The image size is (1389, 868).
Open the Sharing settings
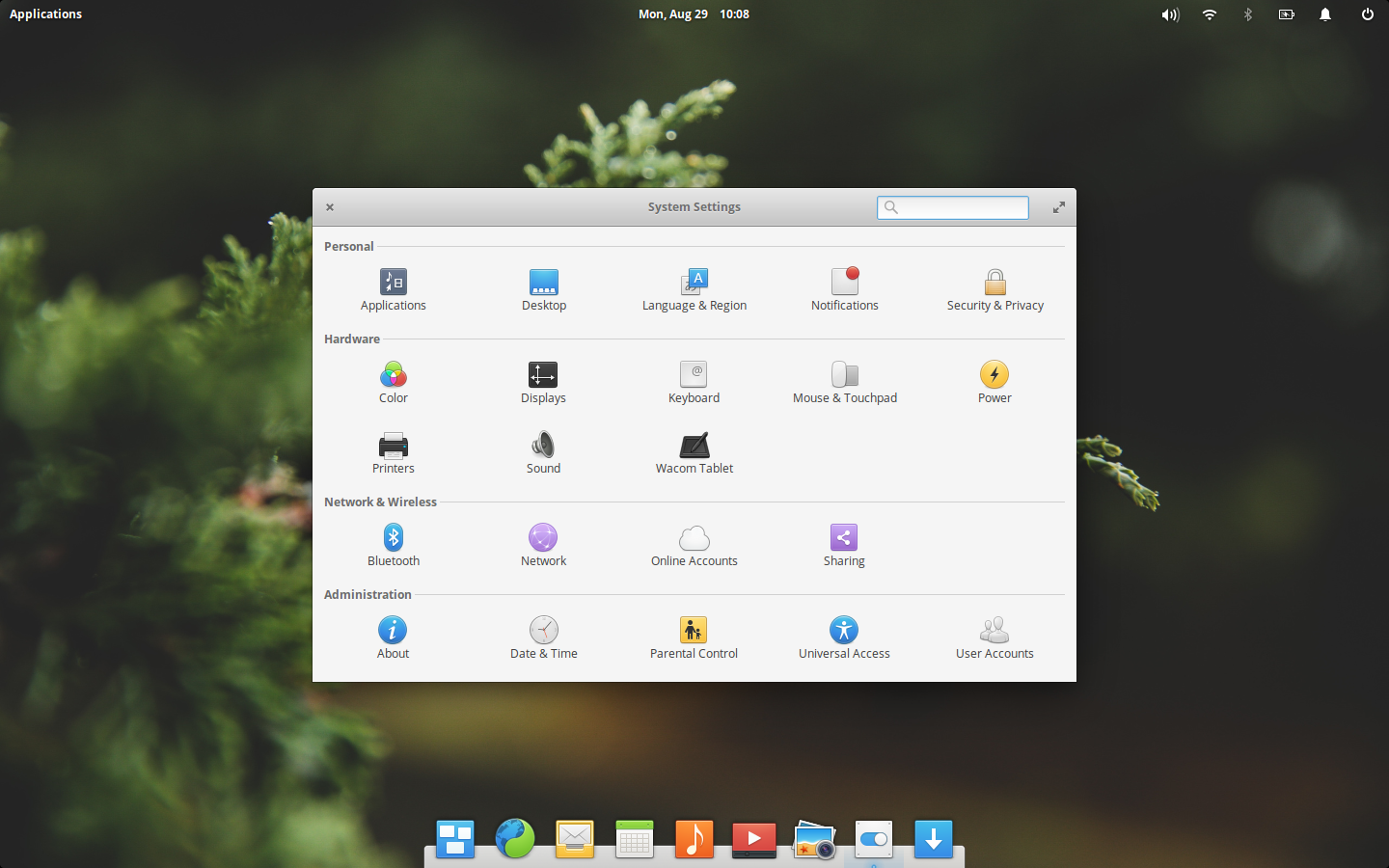click(844, 546)
